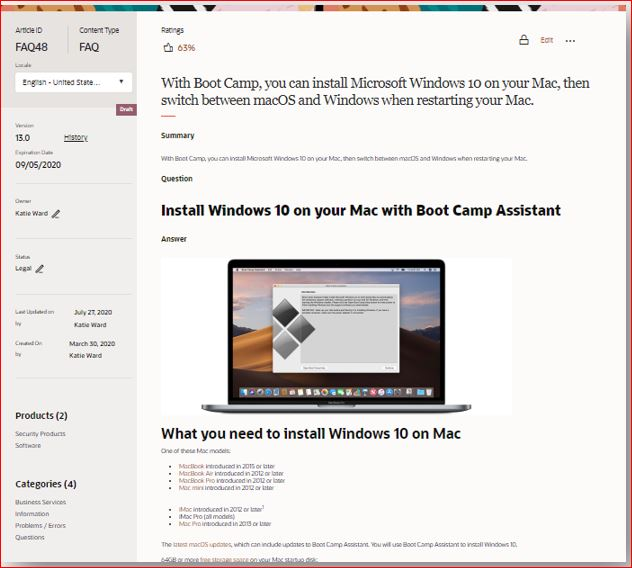Viewport: 632px width, 568px height.
Task: Click the pencil icon next to Legal status
Action: pos(40,269)
